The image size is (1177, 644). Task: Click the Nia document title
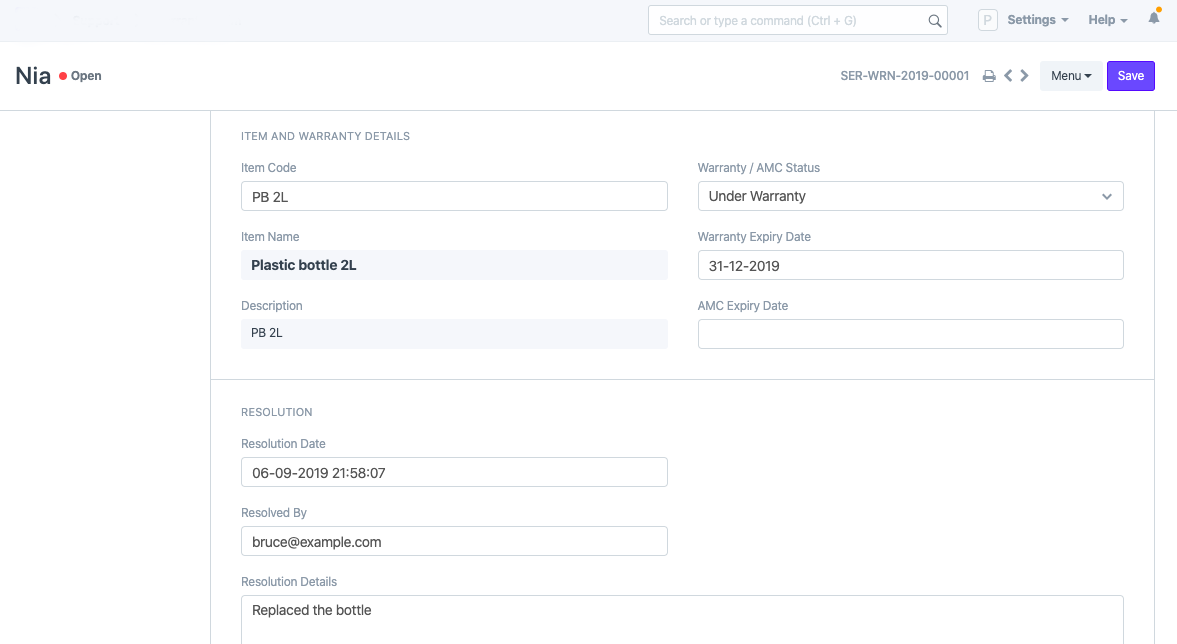(x=33, y=76)
